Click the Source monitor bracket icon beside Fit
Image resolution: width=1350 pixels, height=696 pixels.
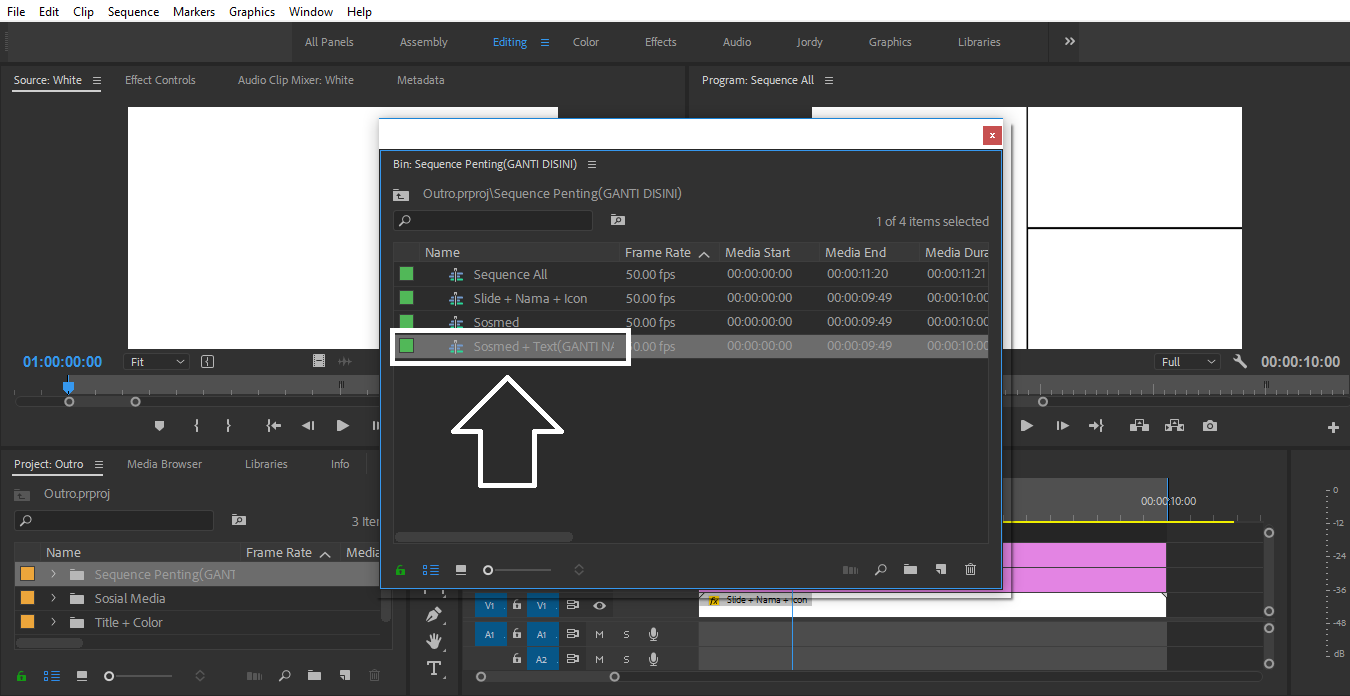click(x=207, y=361)
